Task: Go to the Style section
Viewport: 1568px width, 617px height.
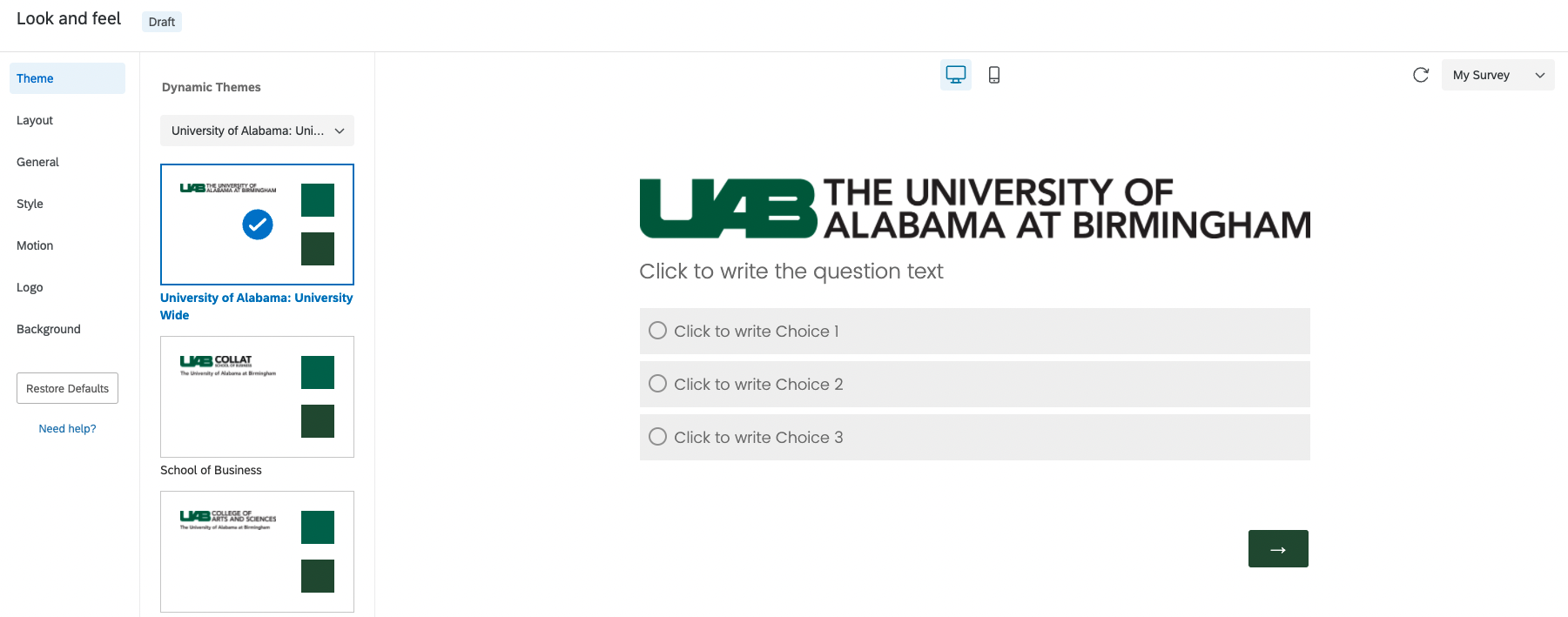Action: pos(30,204)
